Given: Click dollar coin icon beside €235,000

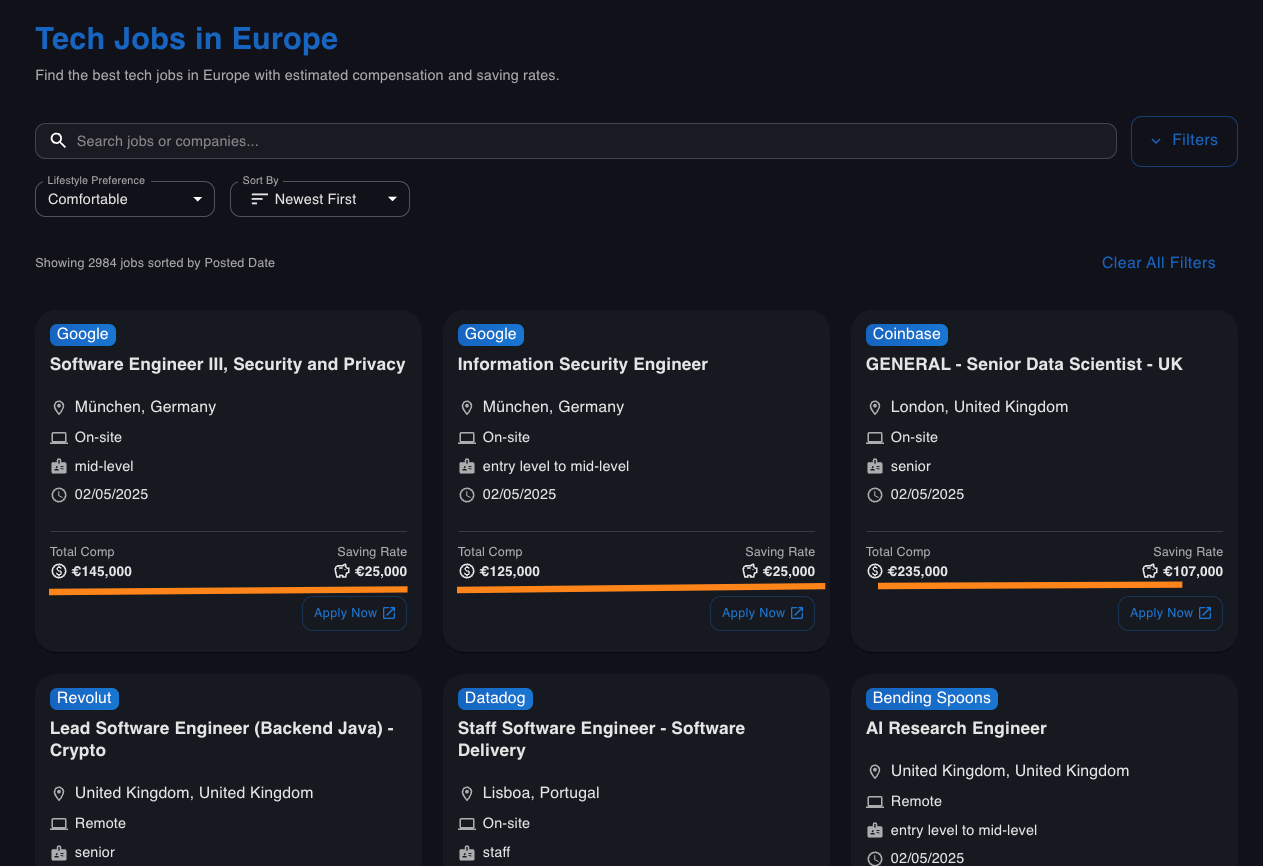Looking at the screenshot, I should tap(874, 572).
